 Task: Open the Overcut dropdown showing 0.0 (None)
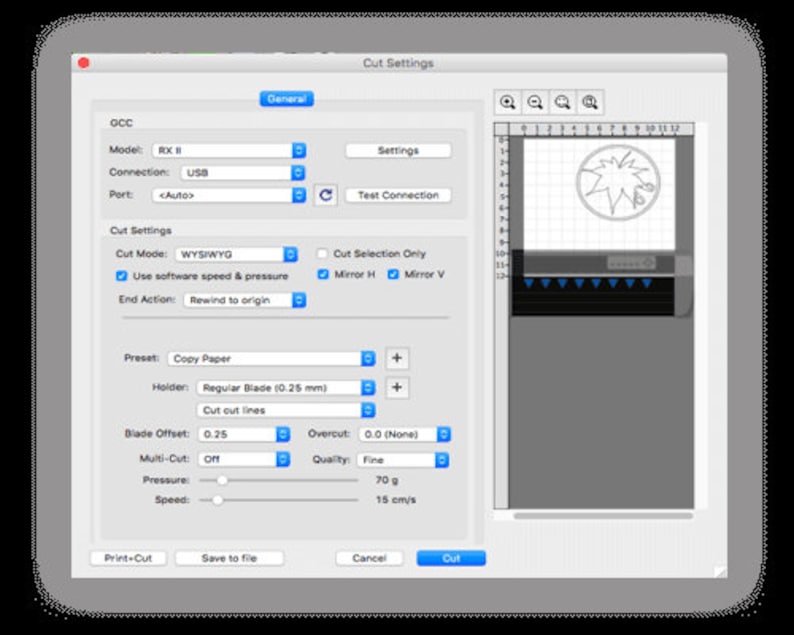[405, 434]
